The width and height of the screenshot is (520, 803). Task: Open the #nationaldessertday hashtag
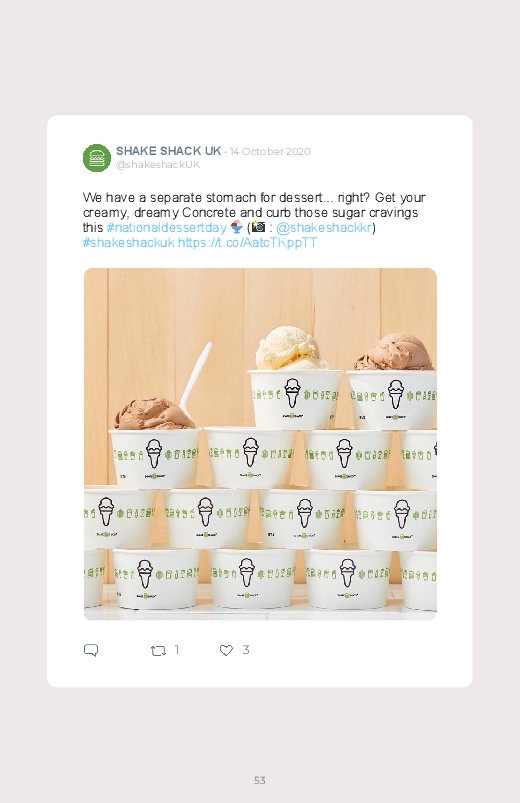167,227
